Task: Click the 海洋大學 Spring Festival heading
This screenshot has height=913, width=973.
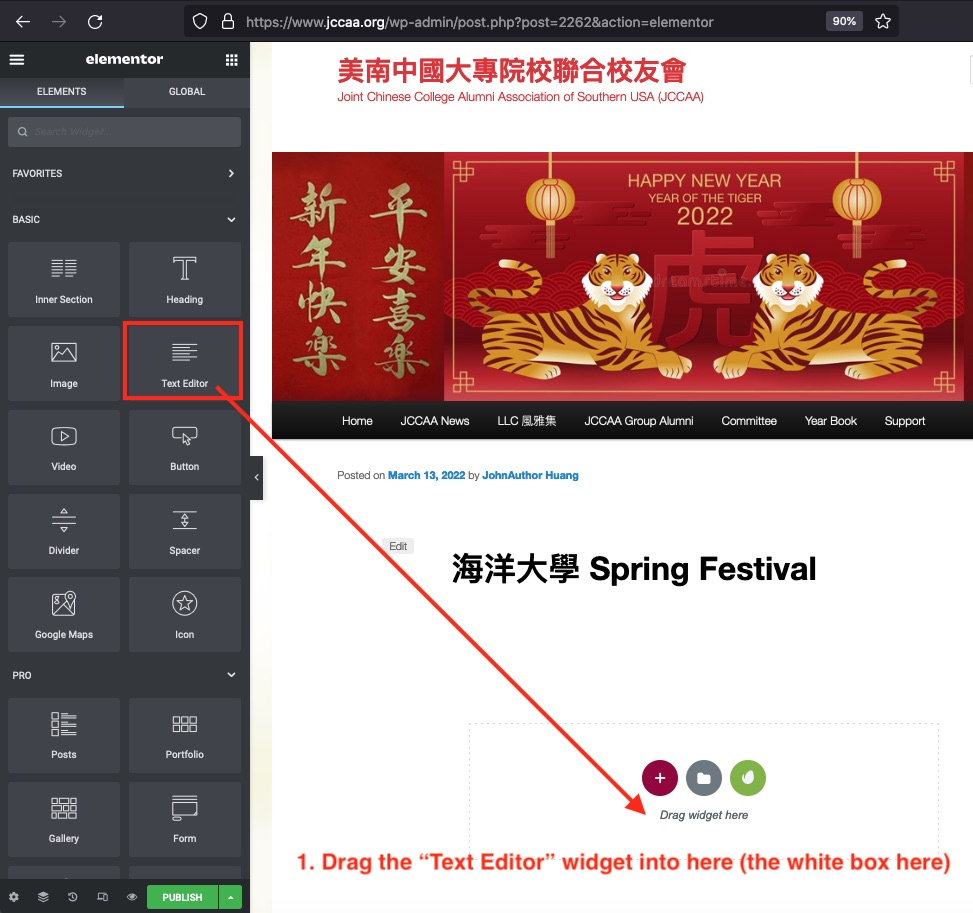Action: (634, 569)
